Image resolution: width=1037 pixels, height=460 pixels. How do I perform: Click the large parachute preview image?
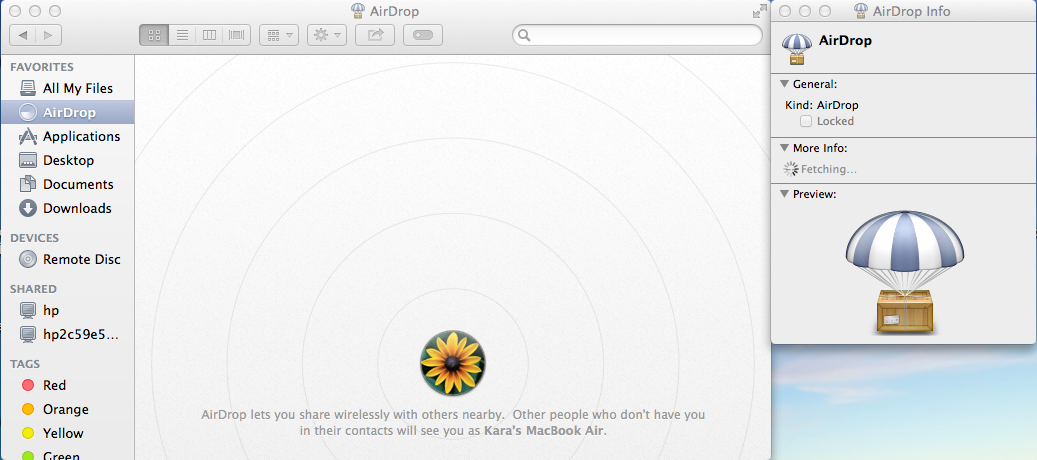(x=904, y=272)
